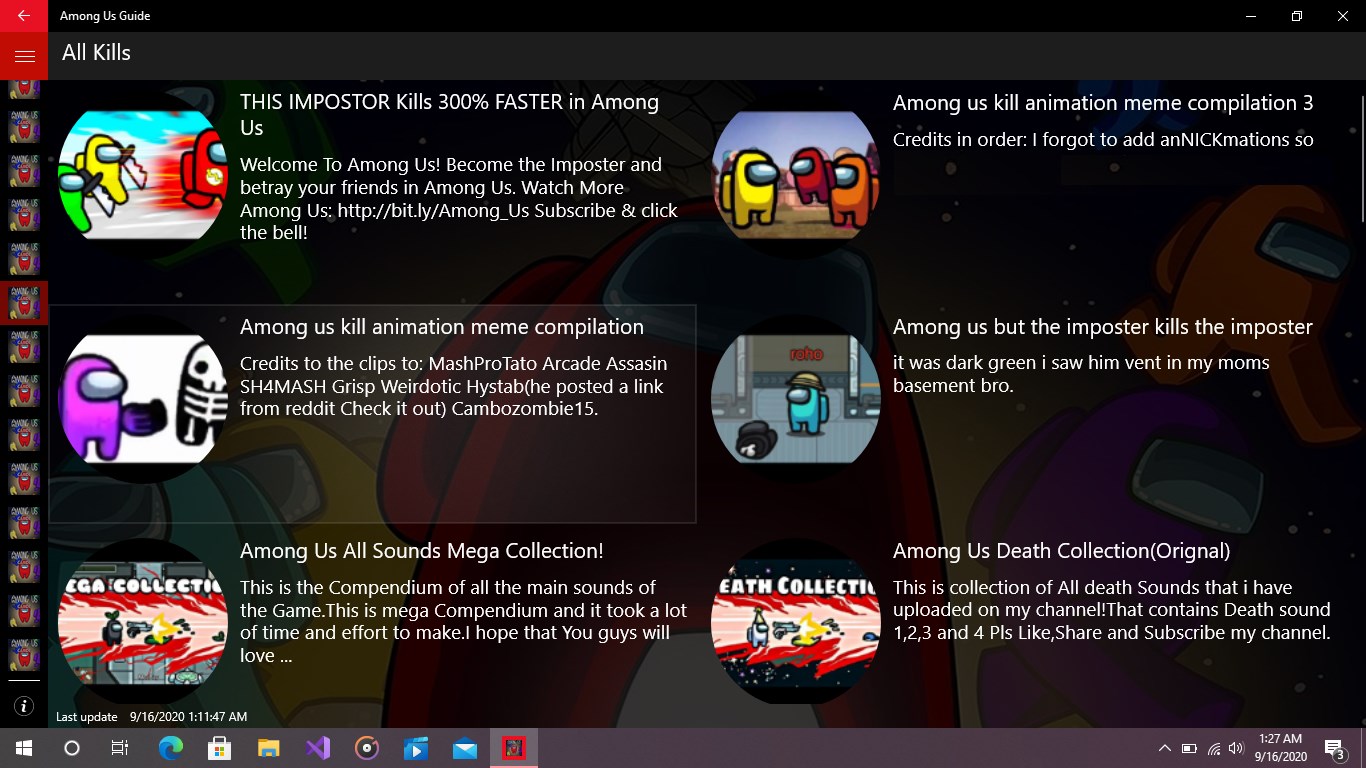Open the Windows Start menu
1366x768 pixels.
click(x=24, y=748)
